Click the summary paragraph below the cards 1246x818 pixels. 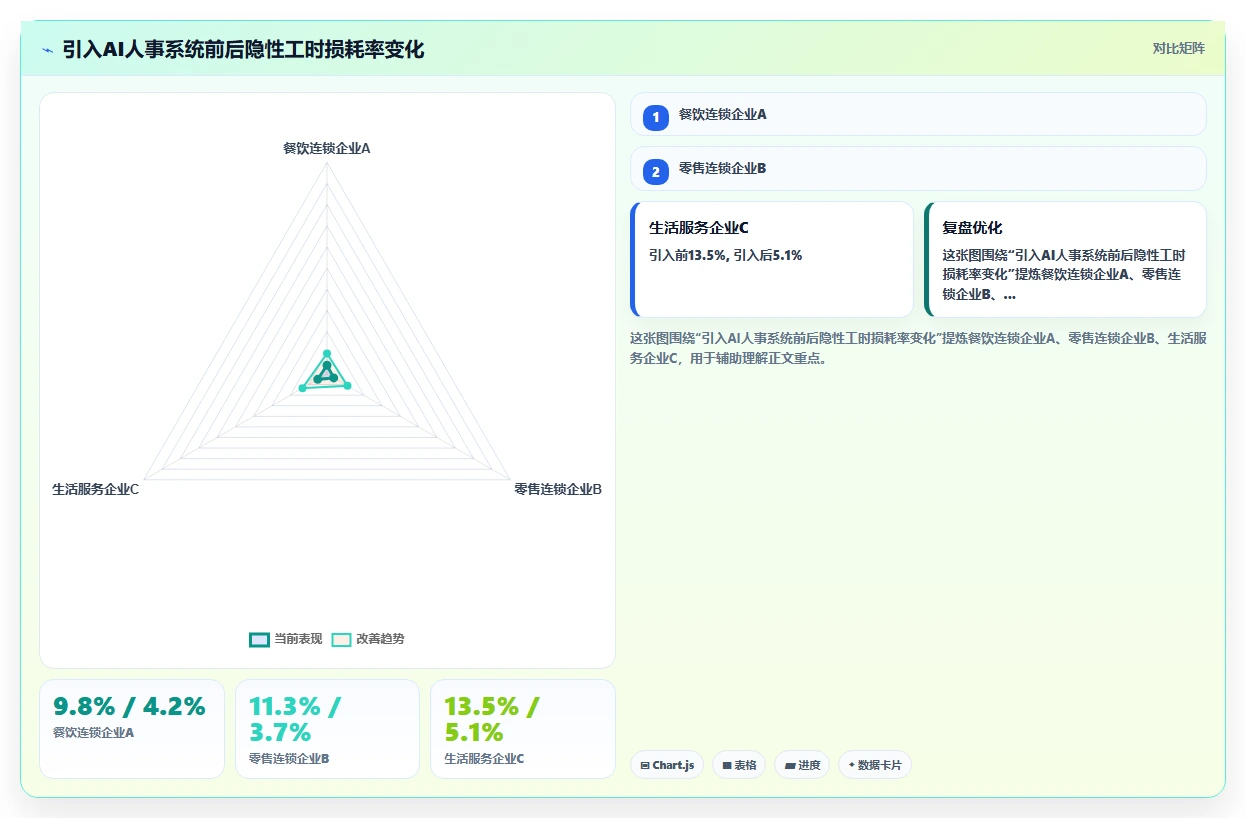point(918,348)
